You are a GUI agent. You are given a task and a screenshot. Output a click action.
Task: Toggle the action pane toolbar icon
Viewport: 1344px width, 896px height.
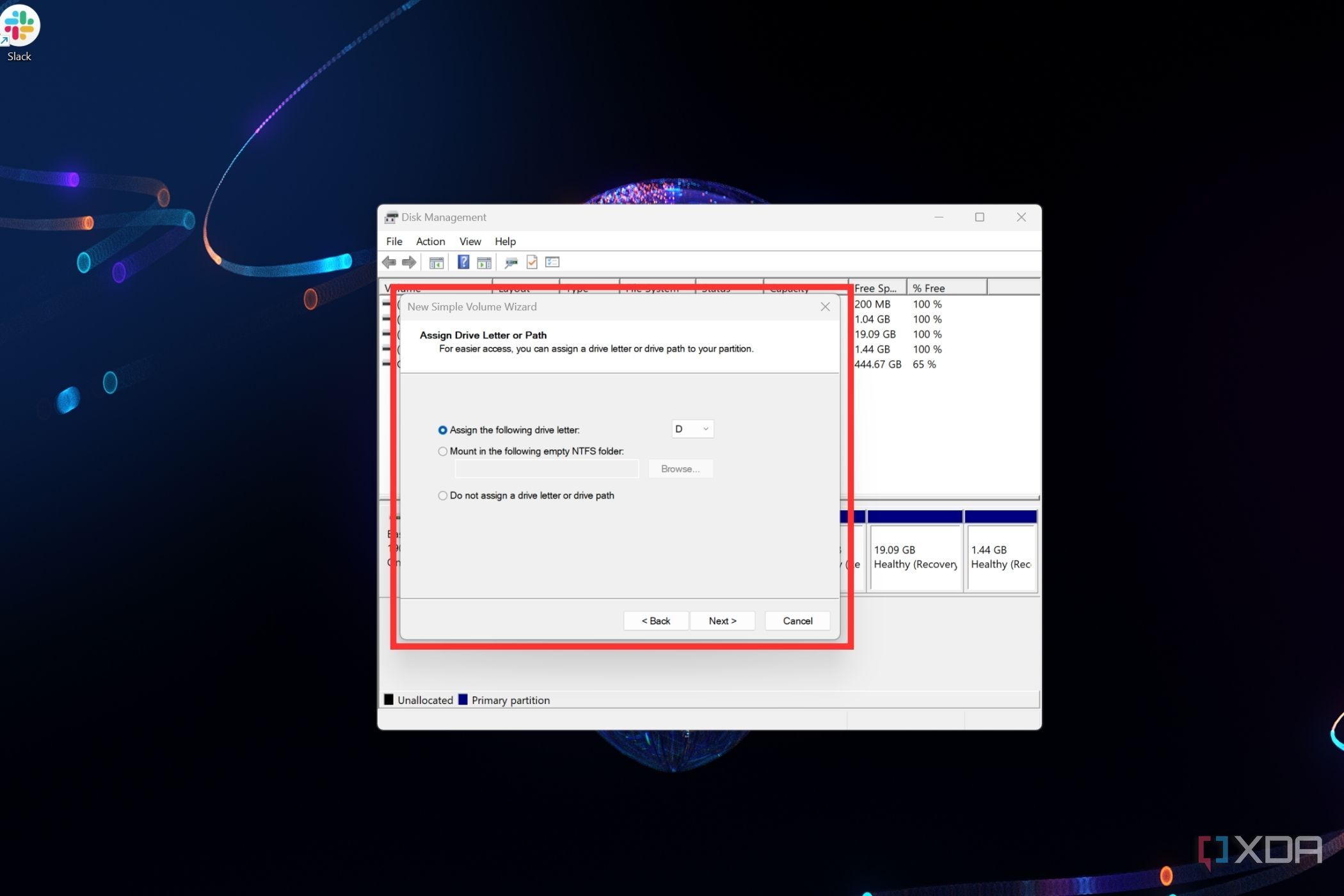(484, 262)
